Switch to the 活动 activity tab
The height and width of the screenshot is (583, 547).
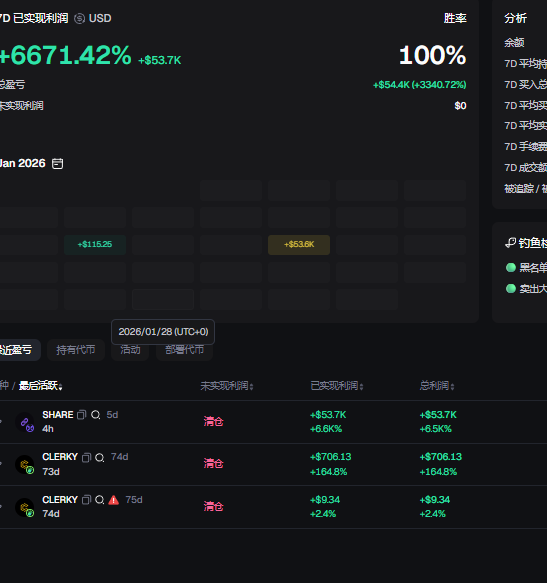[x=130, y=350]
